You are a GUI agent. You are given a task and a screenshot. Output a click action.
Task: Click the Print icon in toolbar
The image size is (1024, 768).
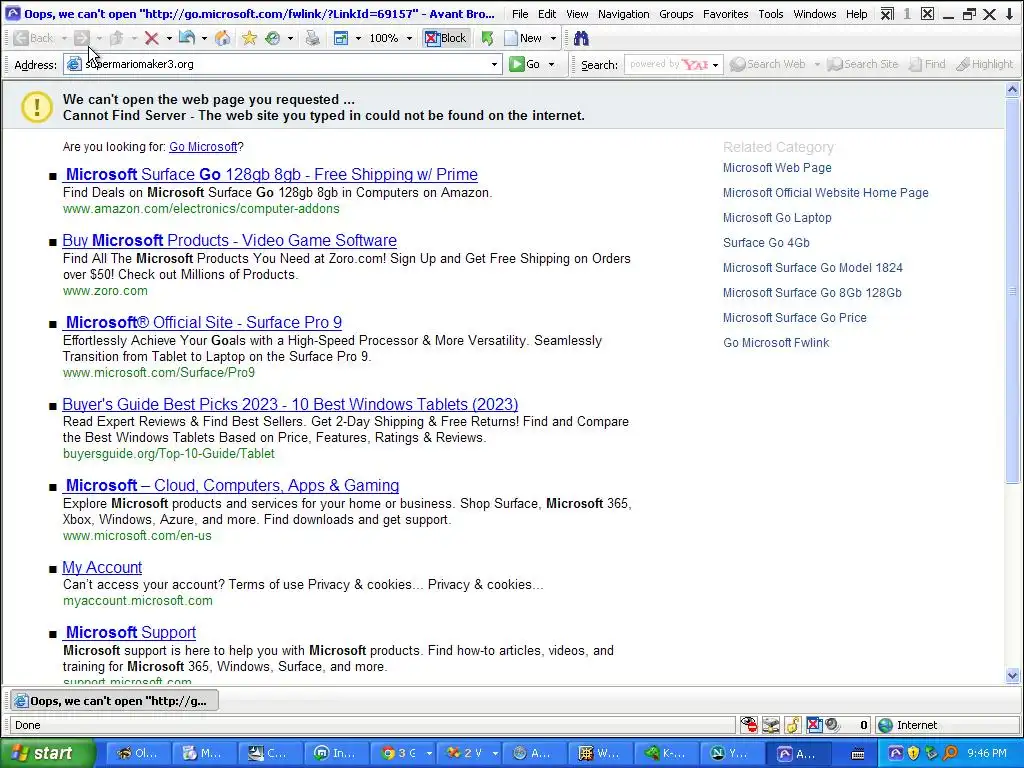313,39
